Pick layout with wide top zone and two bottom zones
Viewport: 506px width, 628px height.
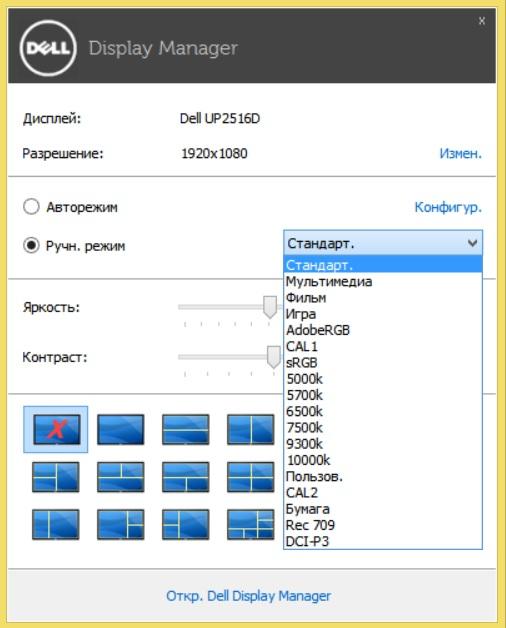[185, 477]
